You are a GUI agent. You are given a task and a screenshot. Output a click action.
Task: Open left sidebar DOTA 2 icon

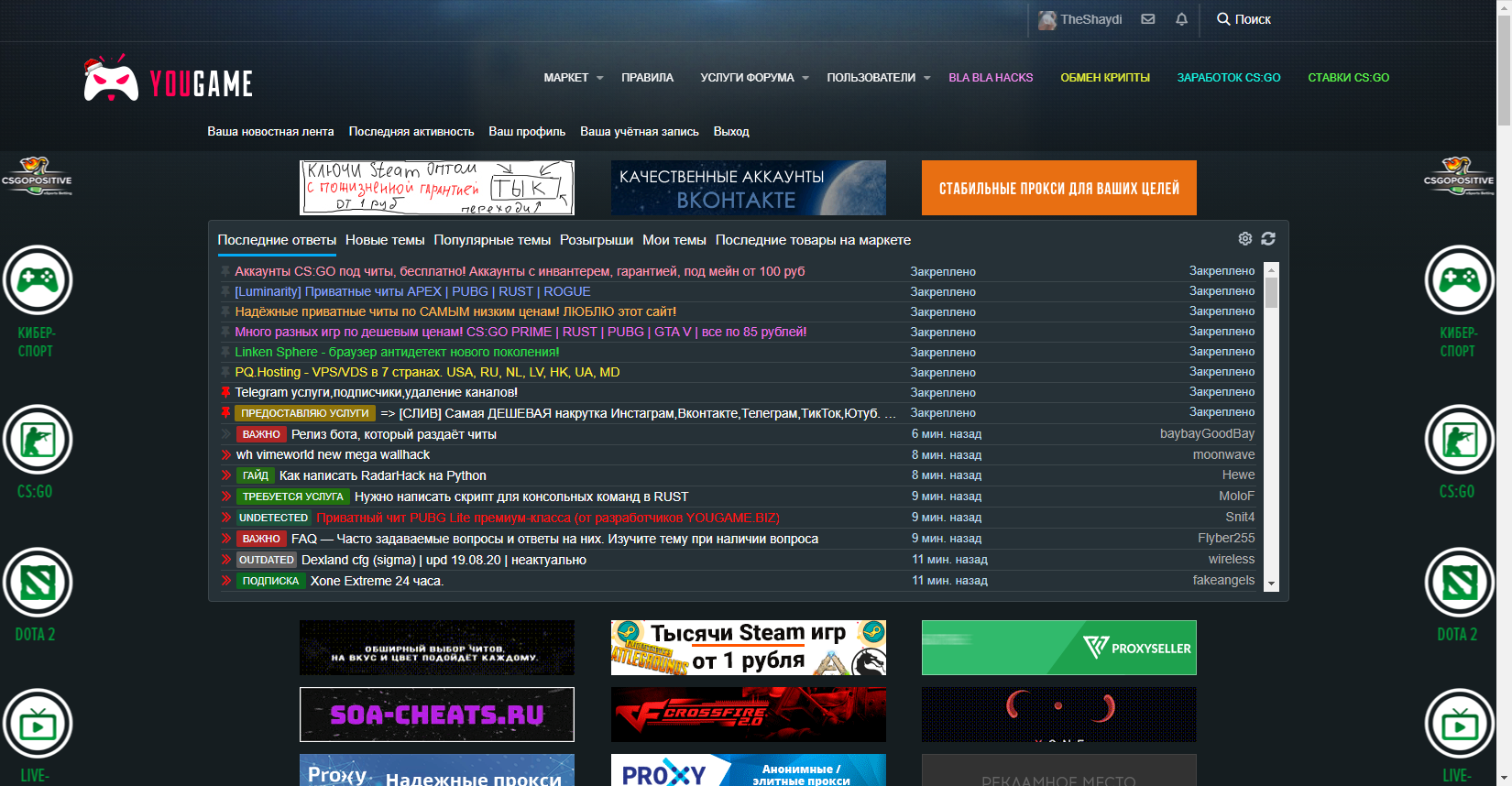coord(37,582)
